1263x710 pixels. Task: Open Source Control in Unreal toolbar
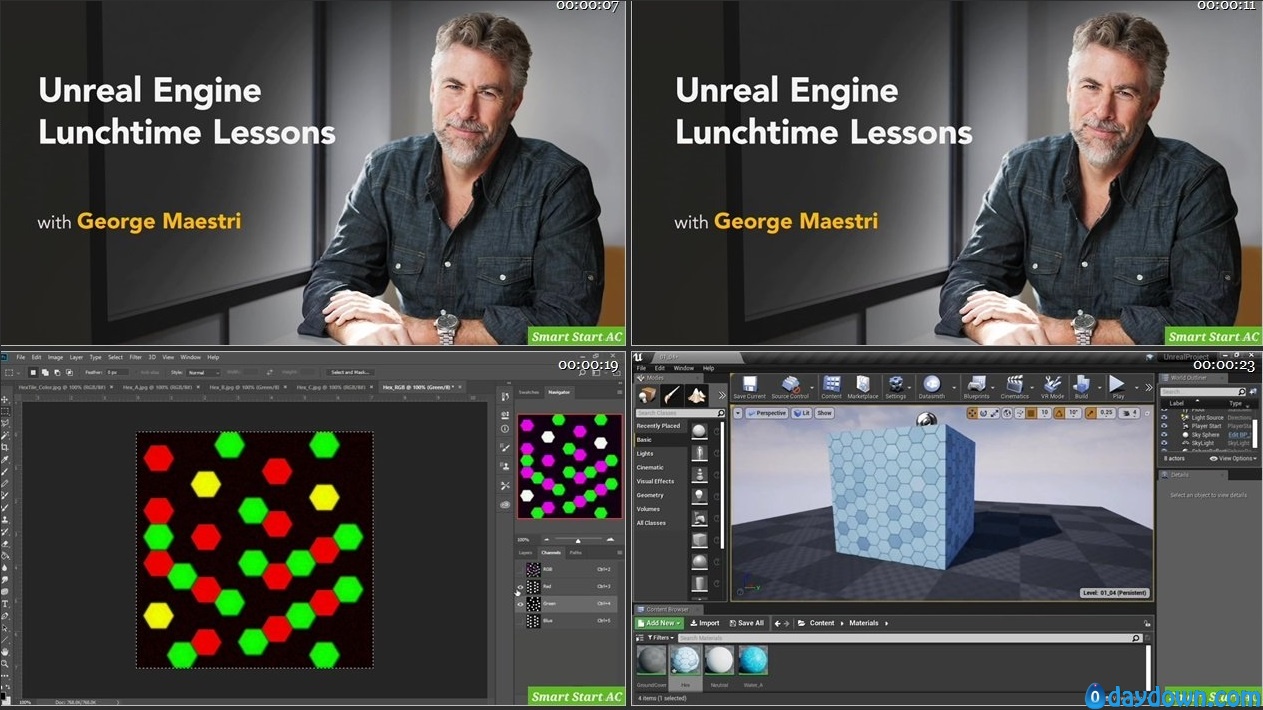pos(790,388)
